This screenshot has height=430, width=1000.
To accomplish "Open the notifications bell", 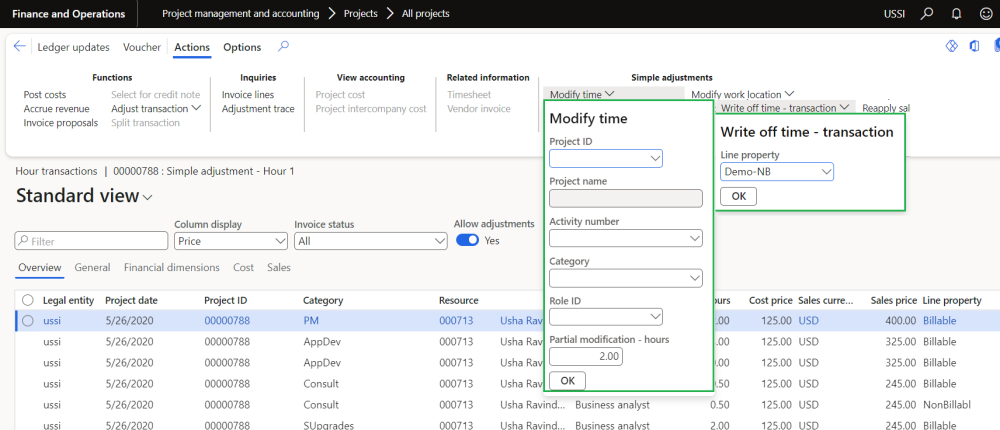I will point(956,14).
